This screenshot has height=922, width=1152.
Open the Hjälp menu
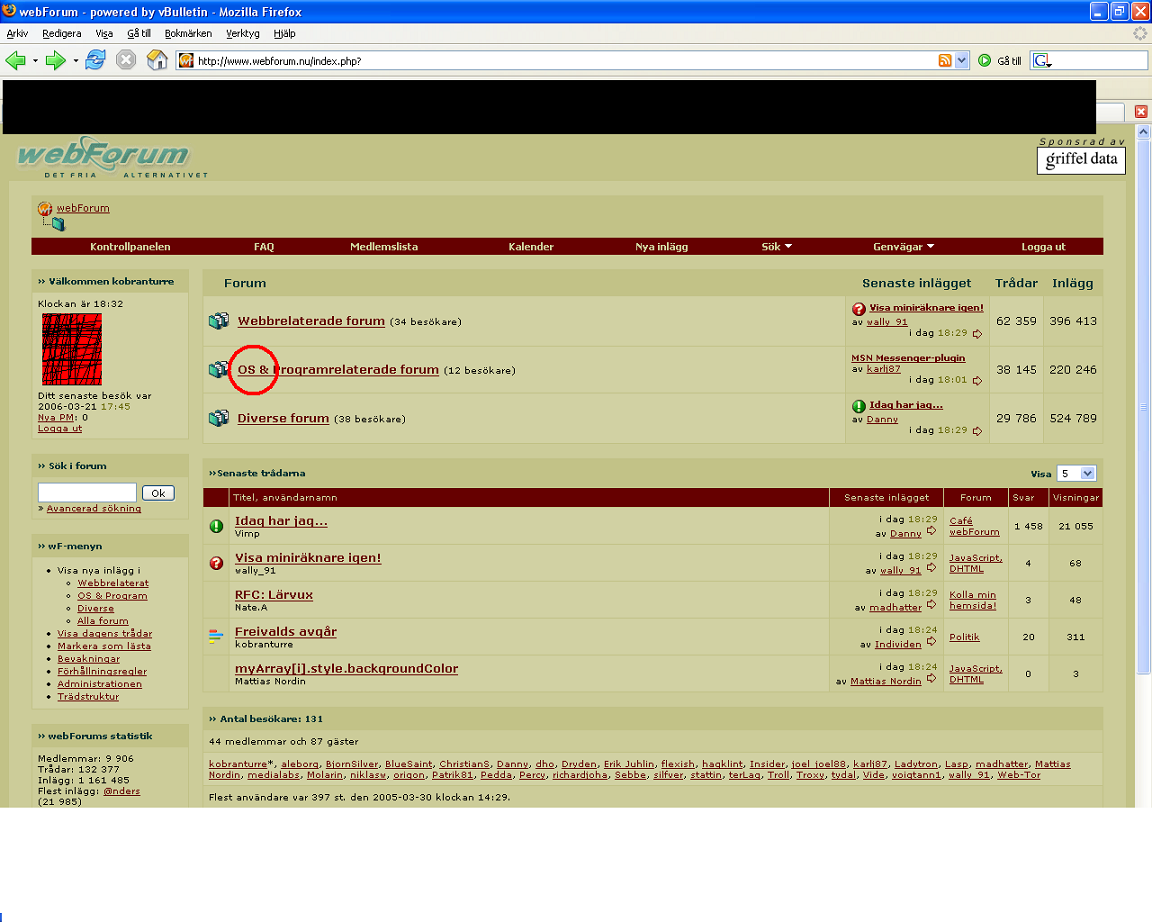[x=284, y=34]
